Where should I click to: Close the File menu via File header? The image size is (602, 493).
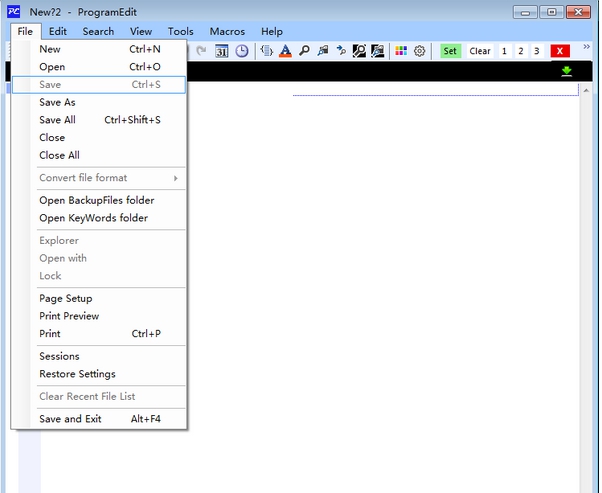pyautogui.click(x=25, y=31)
